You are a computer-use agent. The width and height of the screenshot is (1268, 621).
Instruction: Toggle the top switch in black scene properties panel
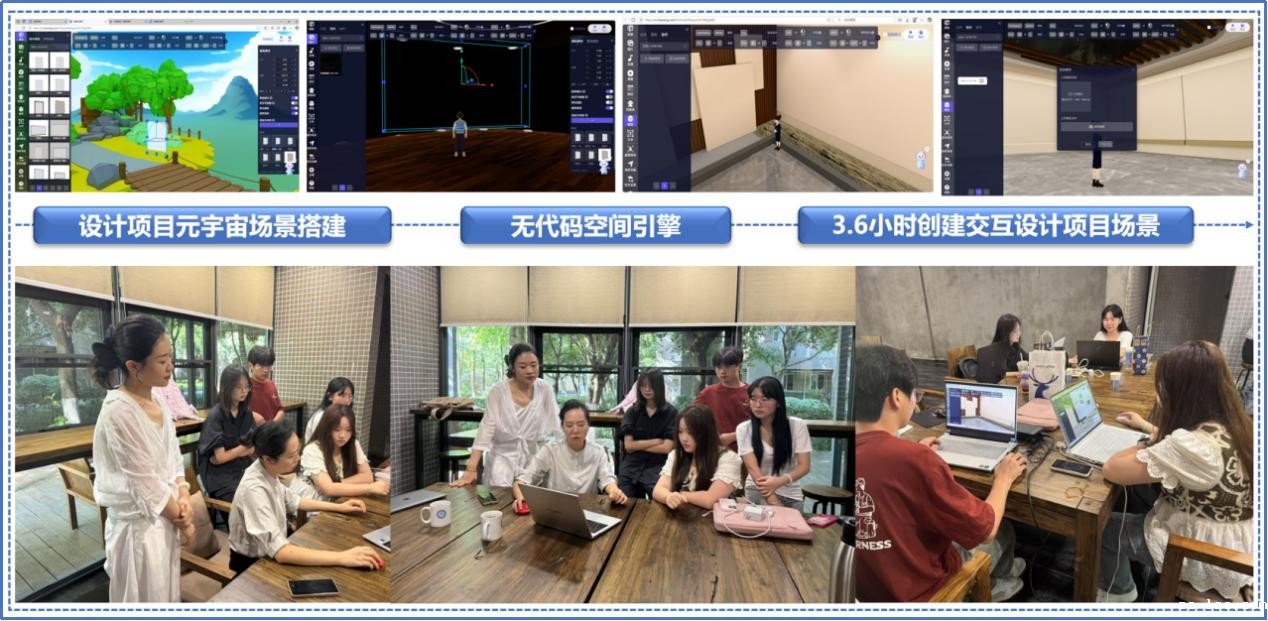(608, 90)
